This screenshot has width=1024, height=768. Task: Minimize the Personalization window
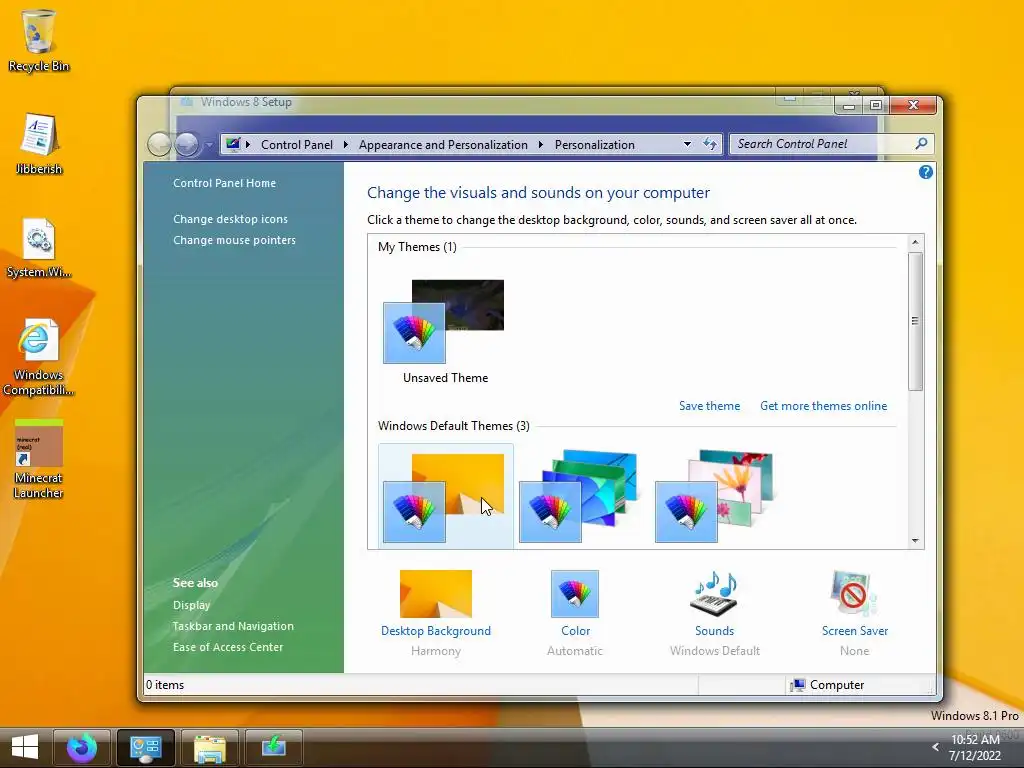[849, 105]
